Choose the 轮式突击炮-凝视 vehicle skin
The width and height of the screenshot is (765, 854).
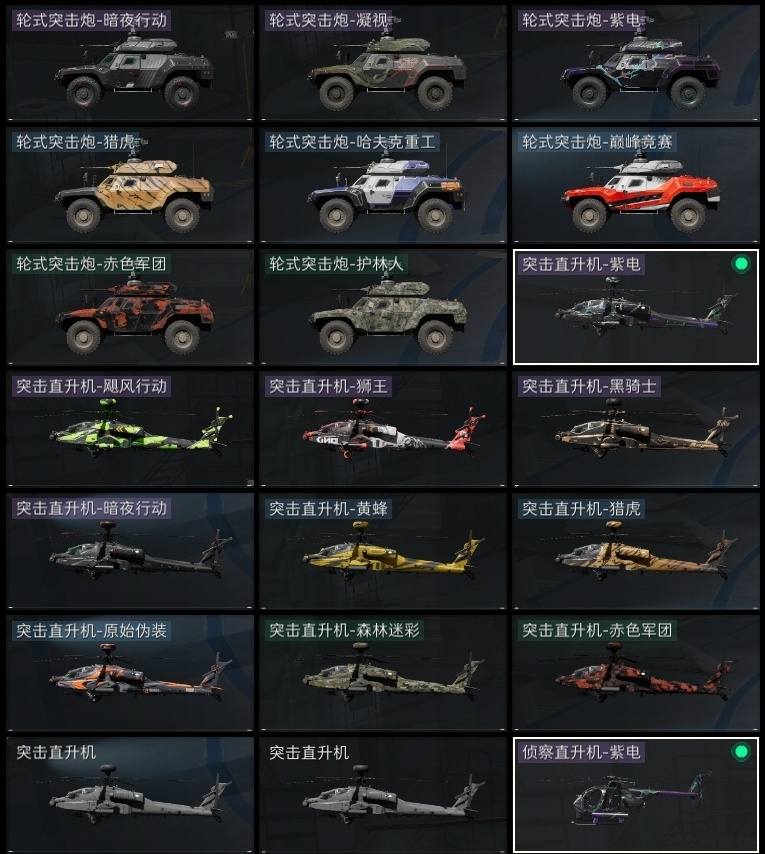click(383, 63)
